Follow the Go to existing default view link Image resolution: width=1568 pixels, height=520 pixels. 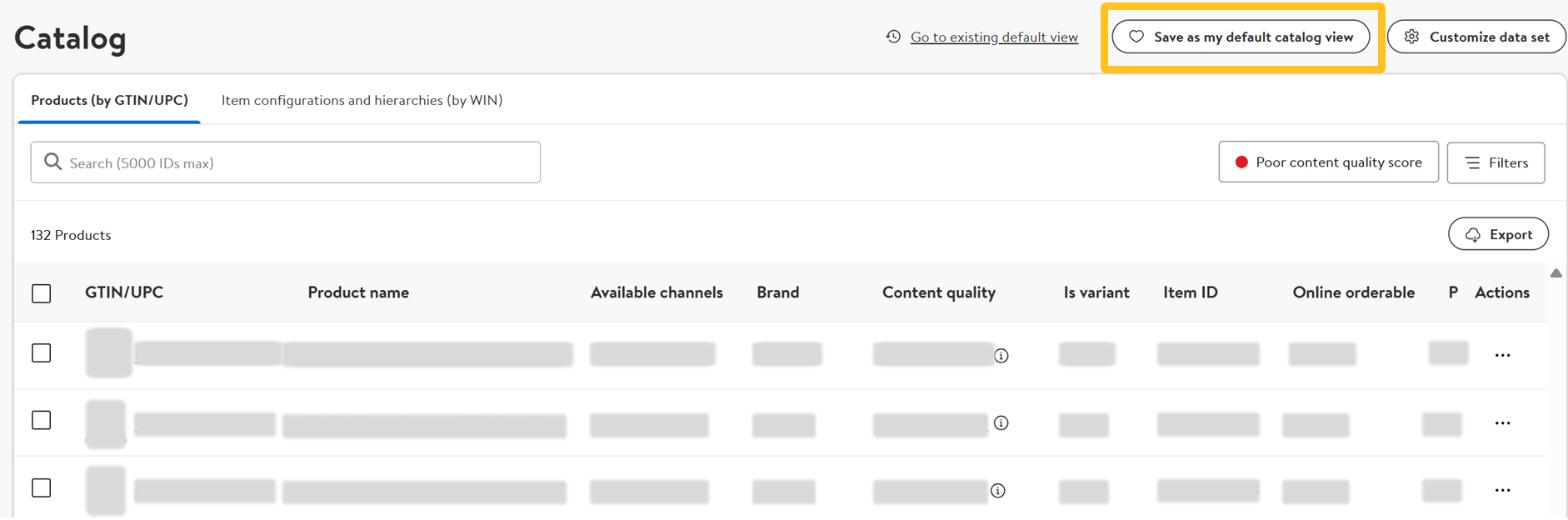(994, 37)
